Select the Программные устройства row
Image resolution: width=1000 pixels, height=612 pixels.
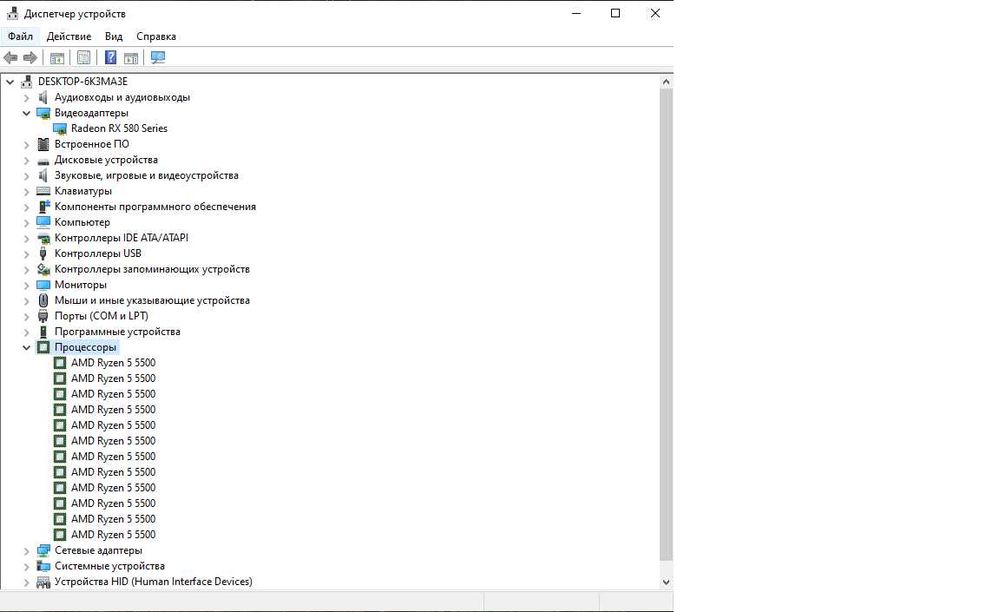tap(117, 332)
